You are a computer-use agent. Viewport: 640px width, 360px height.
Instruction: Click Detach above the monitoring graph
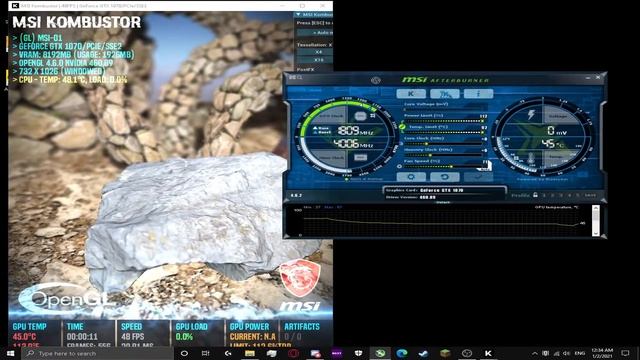443,202
